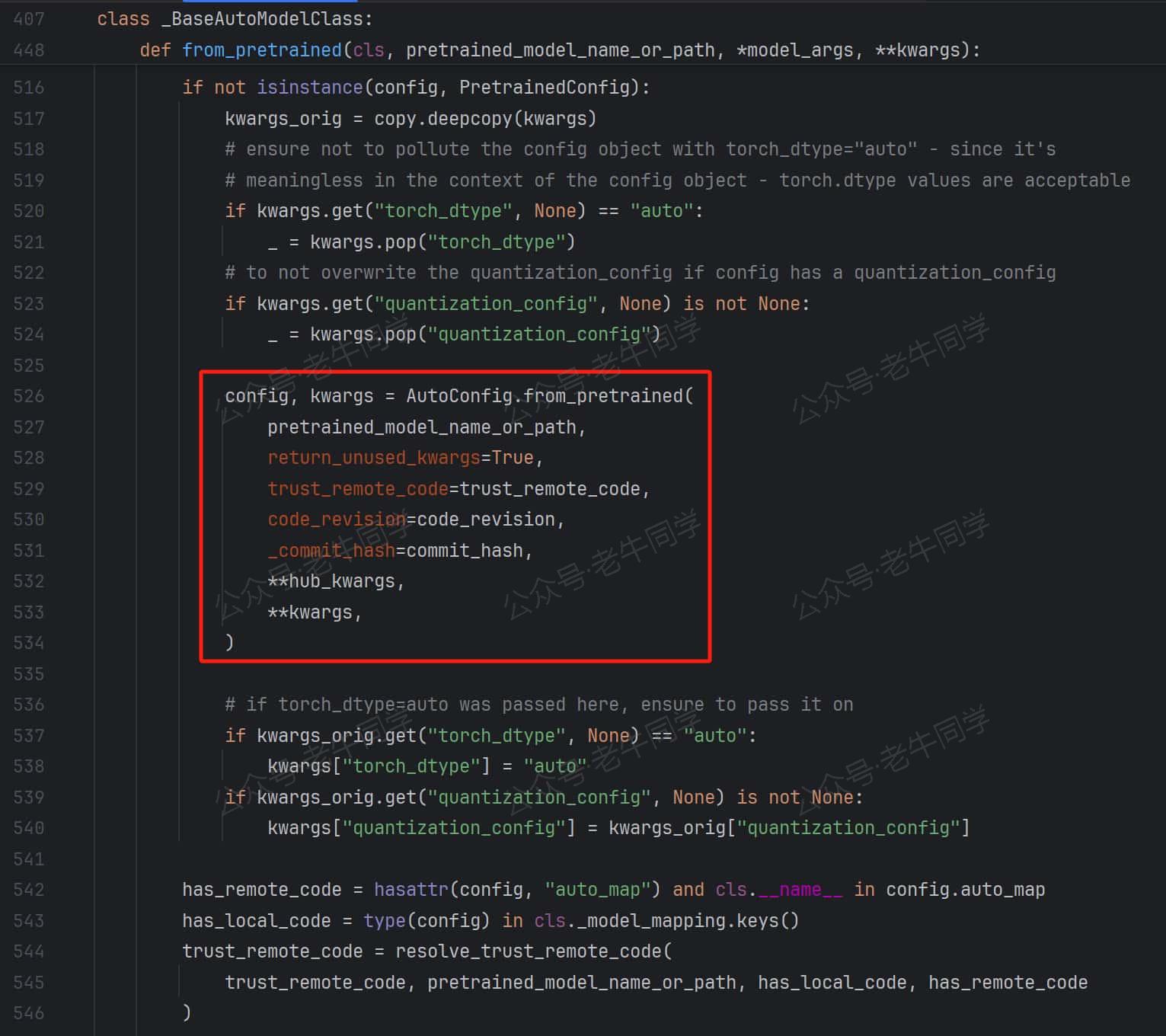
Task: Click the "auto" string on line 520
Action: [662, 211]
